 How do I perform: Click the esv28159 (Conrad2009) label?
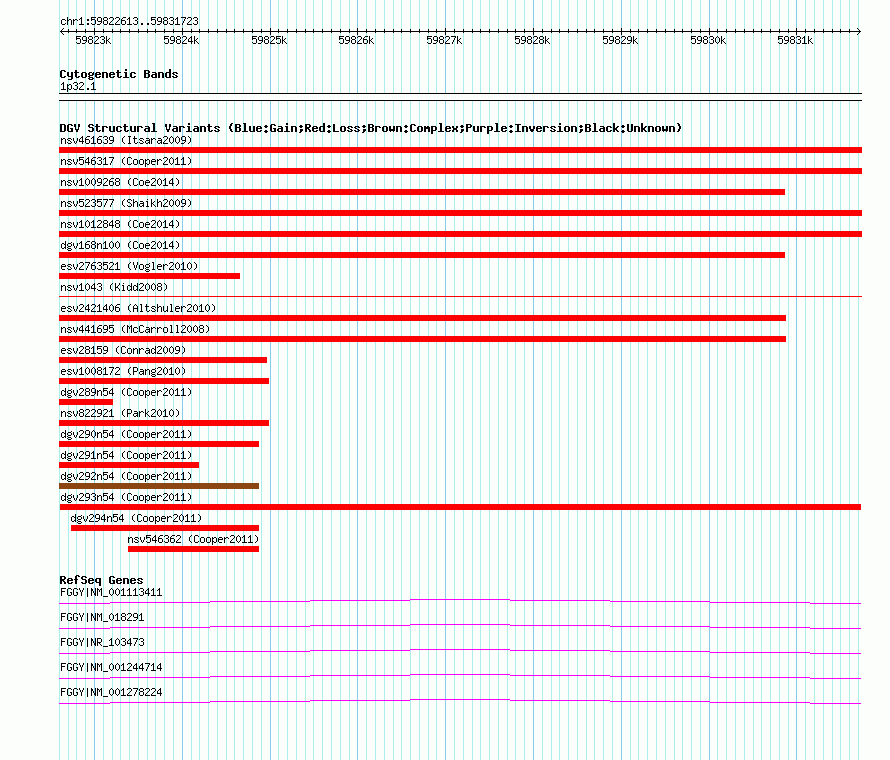[x=123, y=350]
